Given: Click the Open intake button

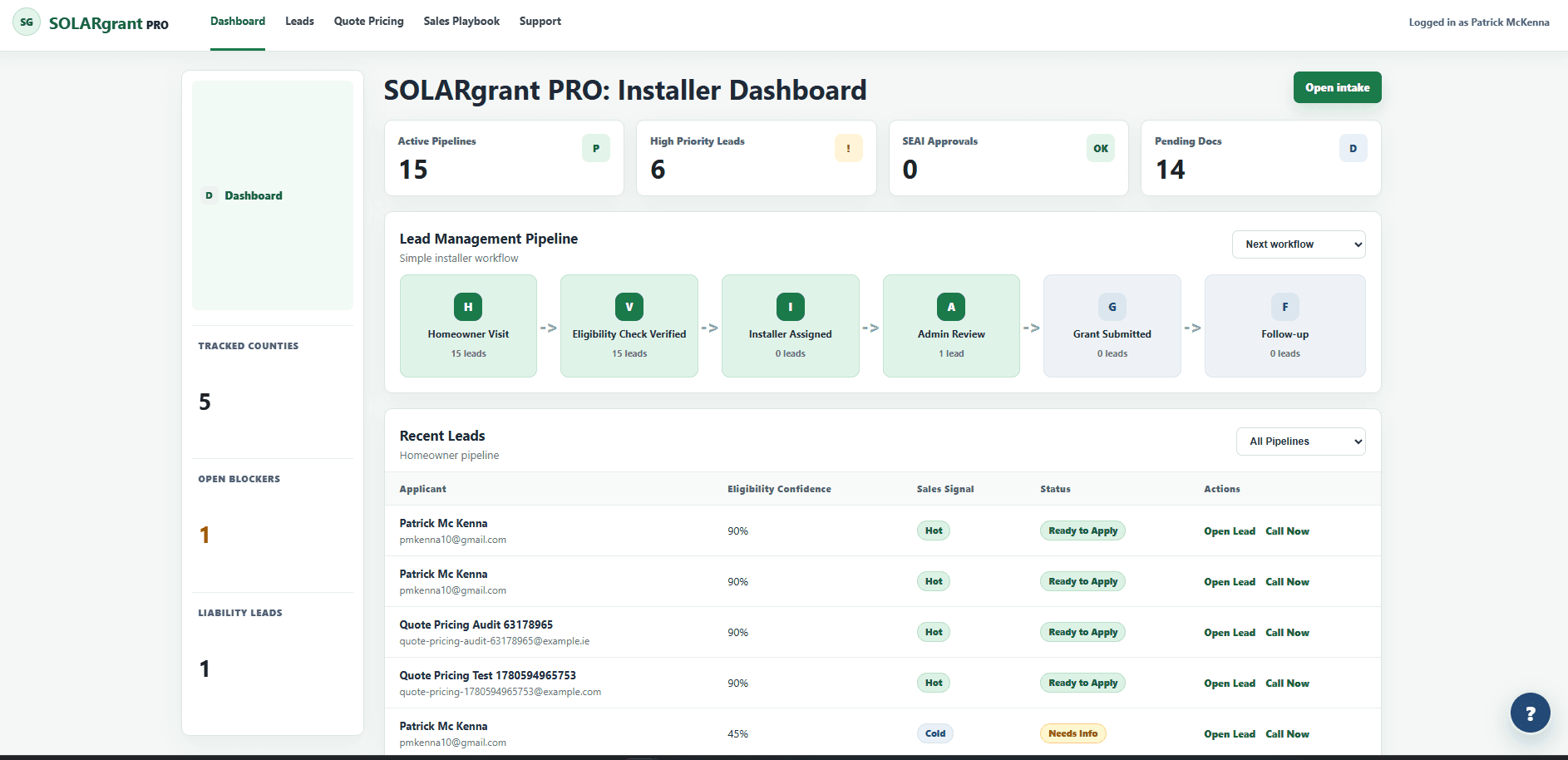Looking at the screenshot, I should tap(1337, 87).
